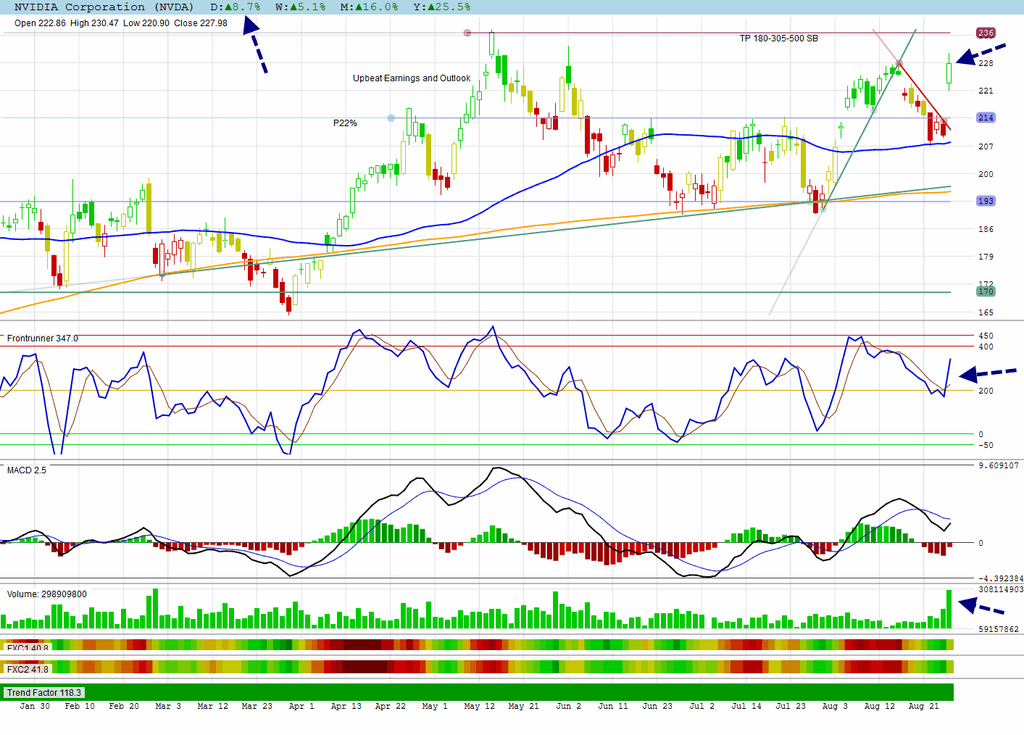Select the Mar 12 date on the time axis

point(213,706)
